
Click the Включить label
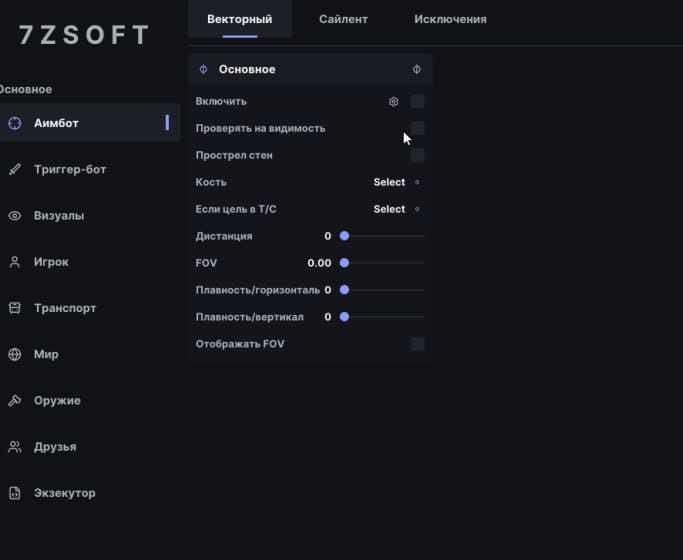pyautogui.click(x=221, y=101)
